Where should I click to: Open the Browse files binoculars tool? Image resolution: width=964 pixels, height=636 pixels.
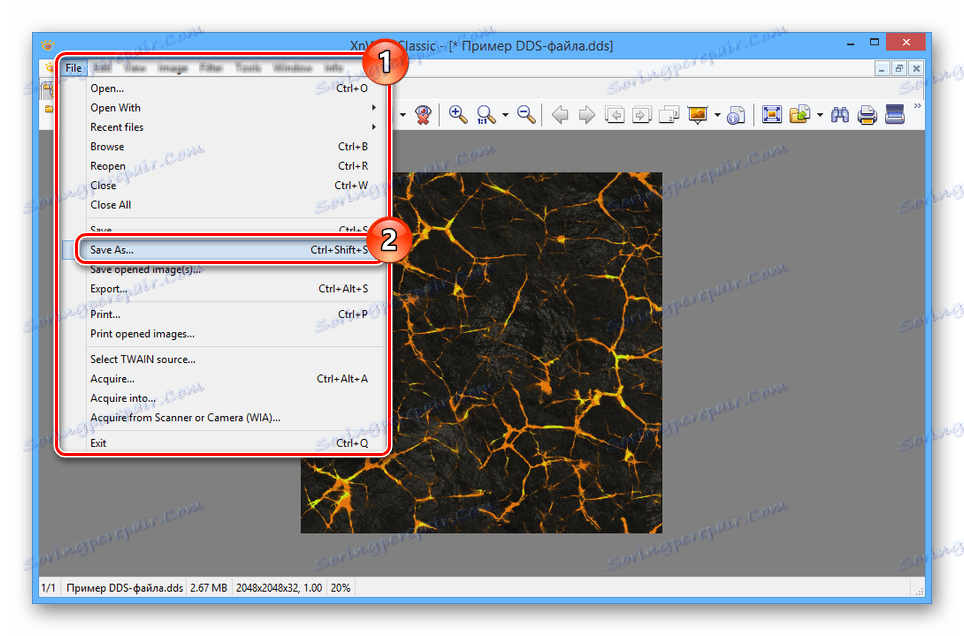(842, 114)
